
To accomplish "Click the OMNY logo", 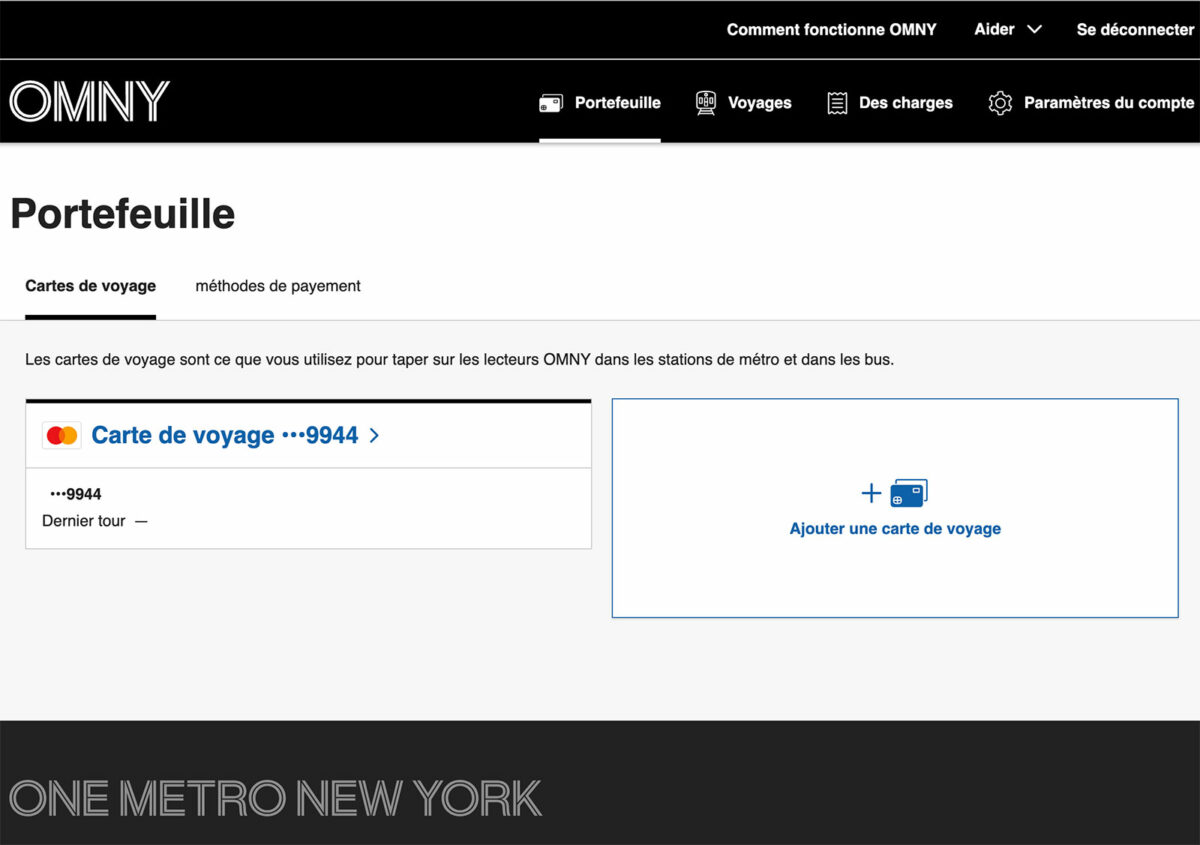I will pyautogui.click(x=90, y=101).
